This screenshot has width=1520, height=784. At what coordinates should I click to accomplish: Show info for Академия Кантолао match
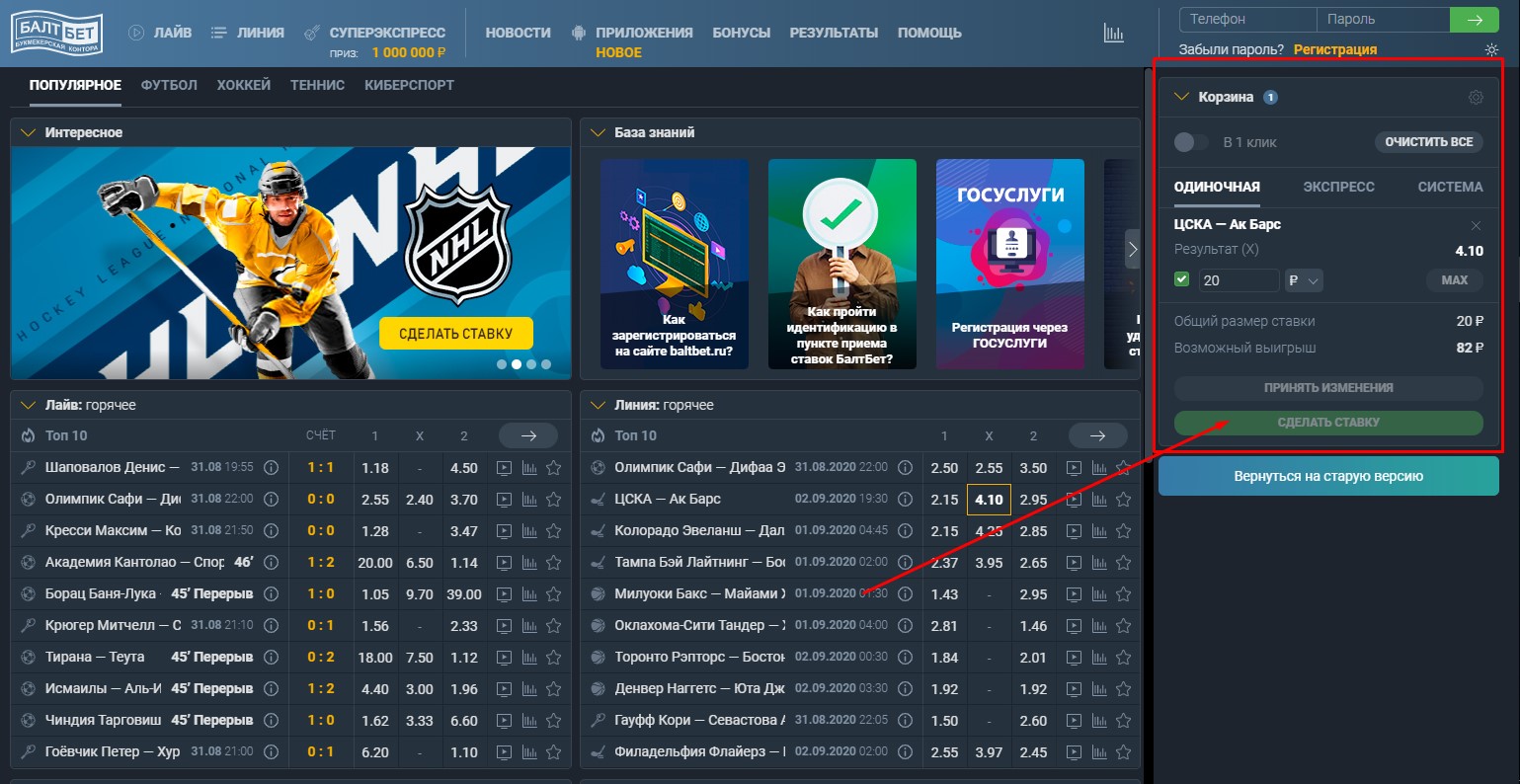pos(271,563)
